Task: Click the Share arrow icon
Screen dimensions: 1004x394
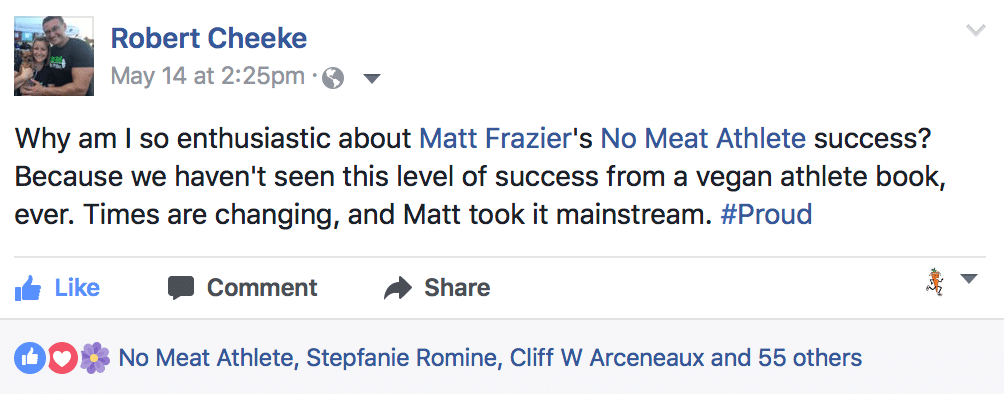Action: pyautogui.click(x=398, y=288)
